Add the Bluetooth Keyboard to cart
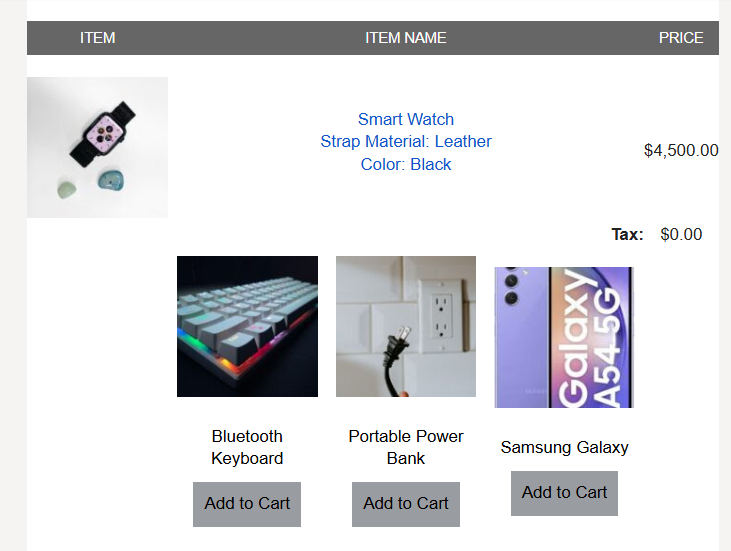The height and width of the screenshot is (551, 731). click(247, 504)
